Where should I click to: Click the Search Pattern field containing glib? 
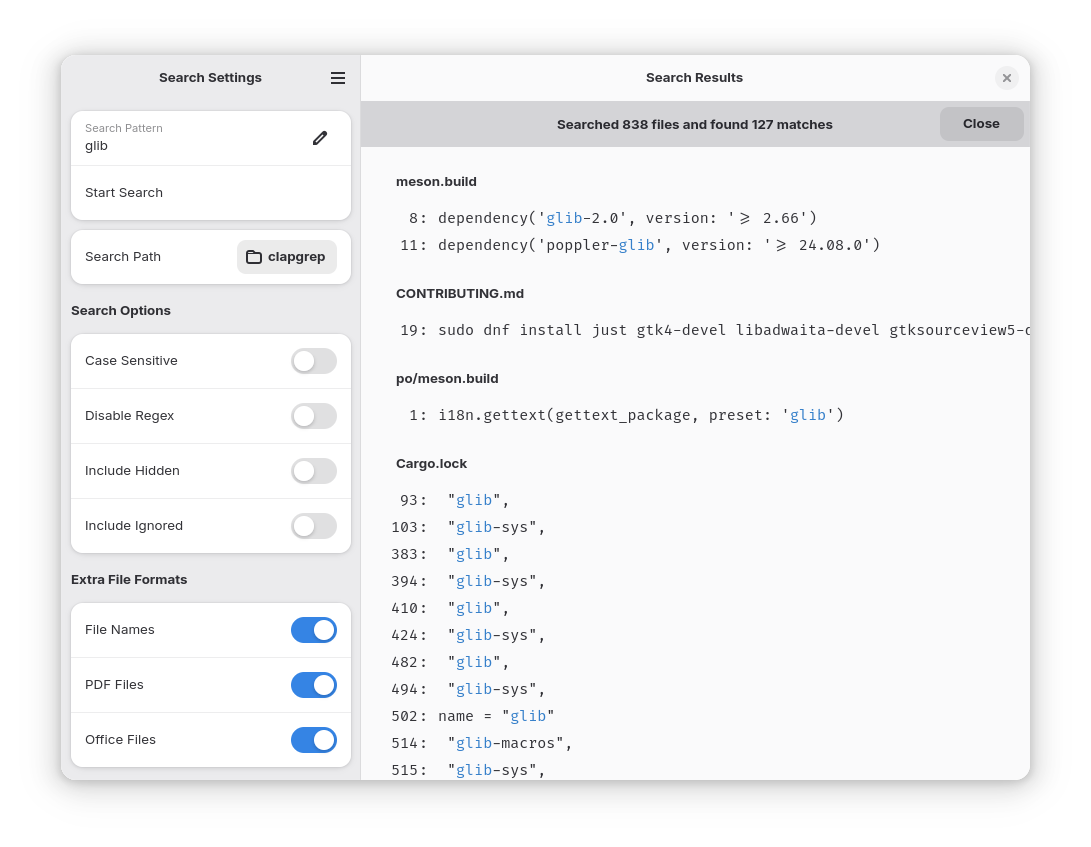click(x=211, y=138)
